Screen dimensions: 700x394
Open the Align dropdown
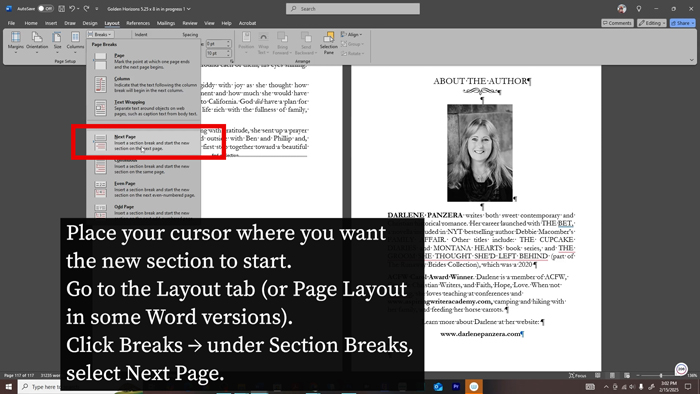352,34
